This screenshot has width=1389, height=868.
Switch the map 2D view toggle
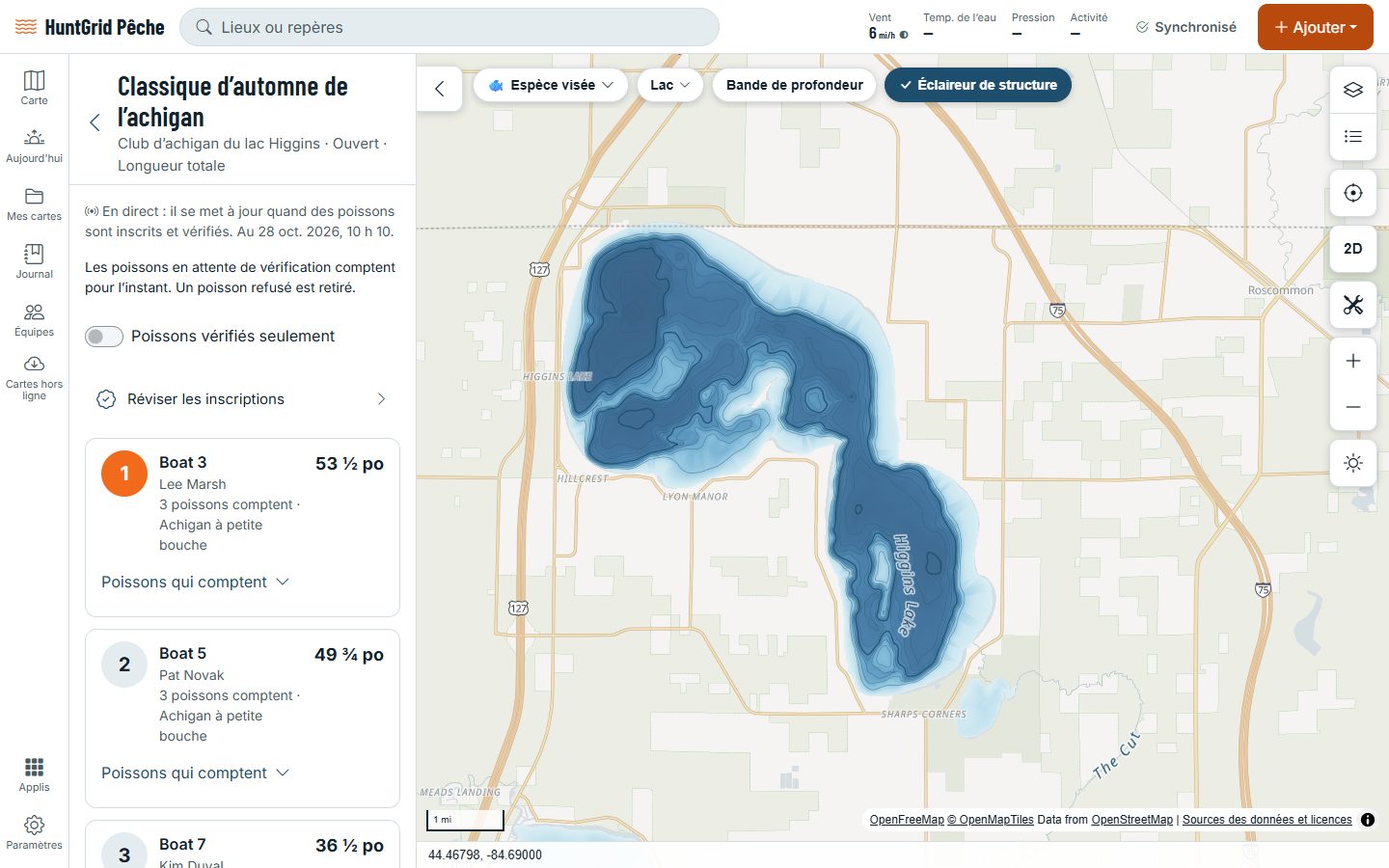[x=1353, y=249]
